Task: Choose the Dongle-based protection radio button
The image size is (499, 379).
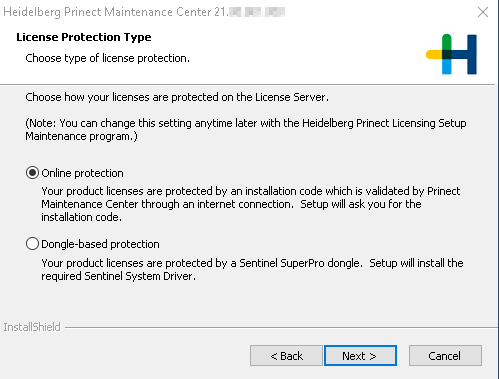Action: pyautogui.click(x=32, y=244)
